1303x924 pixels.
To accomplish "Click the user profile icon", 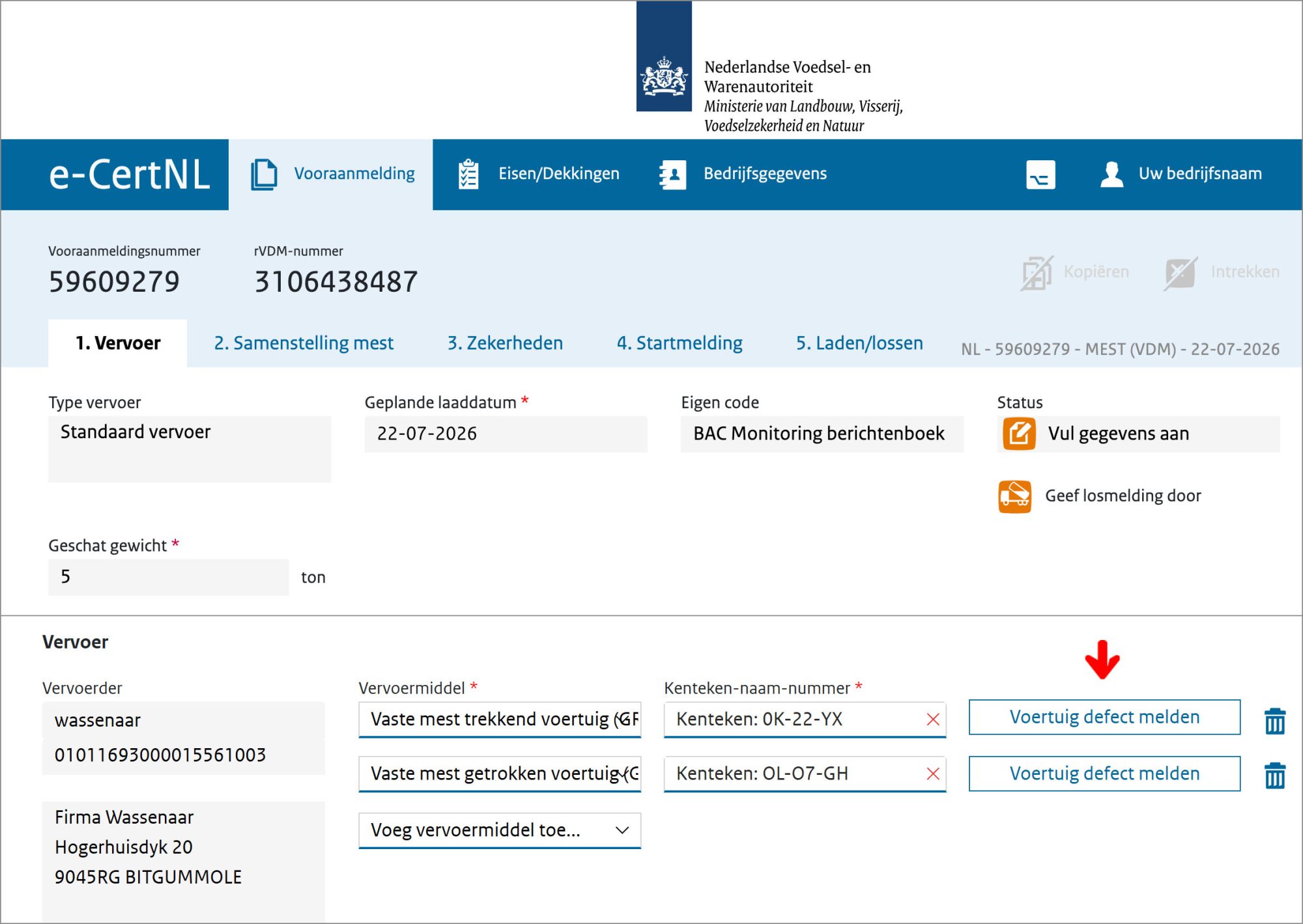I will (1111, 174).
